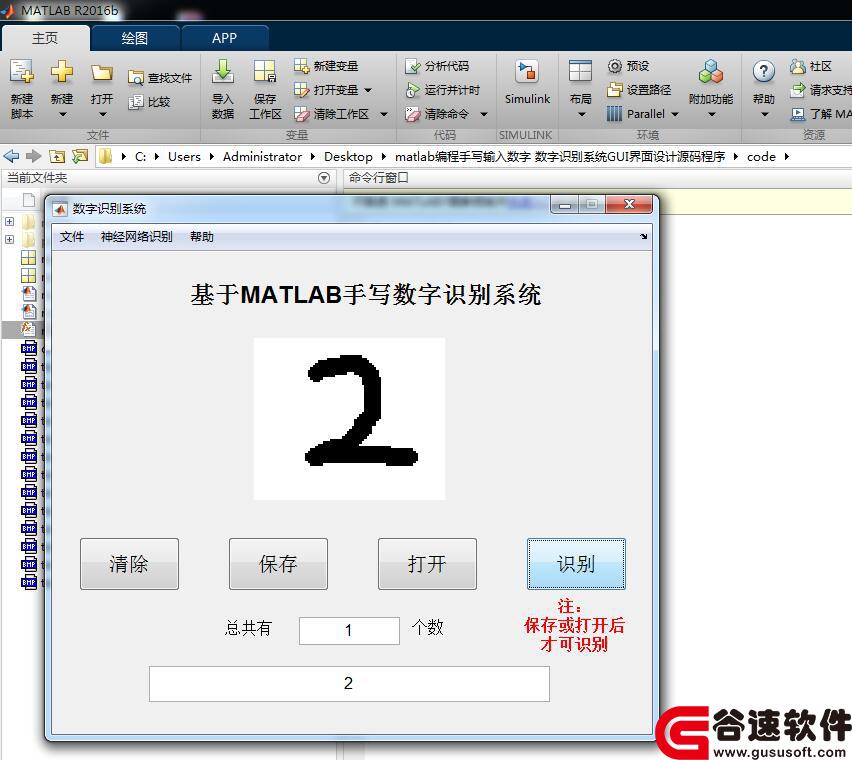Click the browse for folder icon
Screen dimensions: 852x760
click(x=79, y=156)
